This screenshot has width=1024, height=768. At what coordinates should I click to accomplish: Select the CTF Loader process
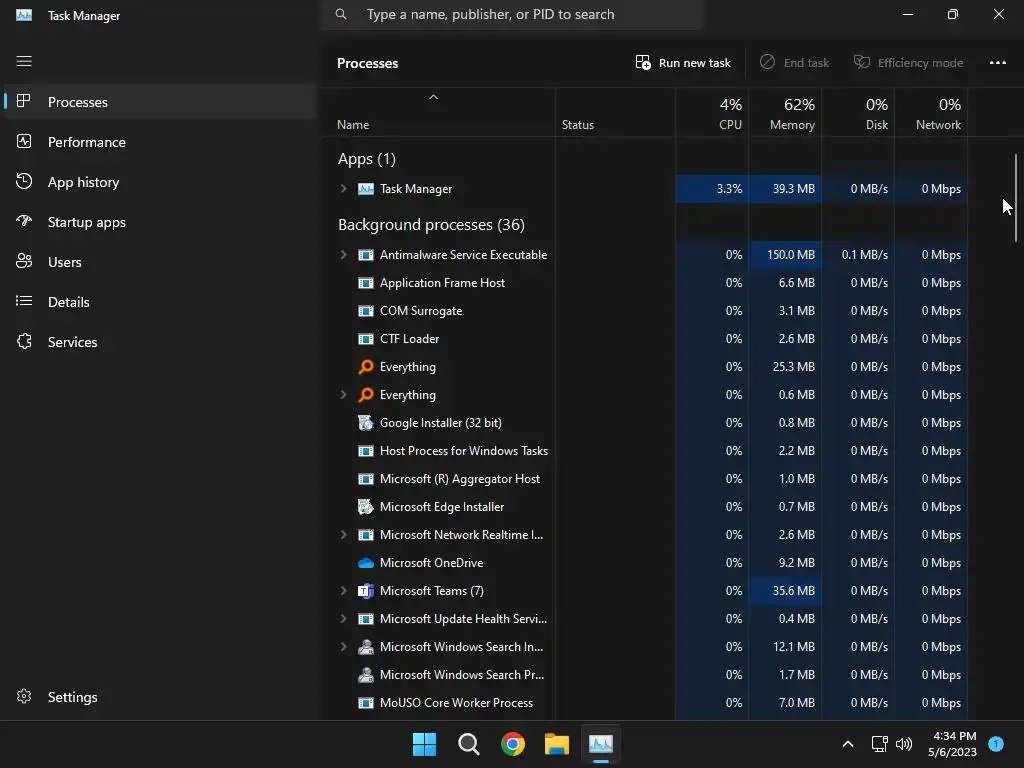tap(645, 339)
